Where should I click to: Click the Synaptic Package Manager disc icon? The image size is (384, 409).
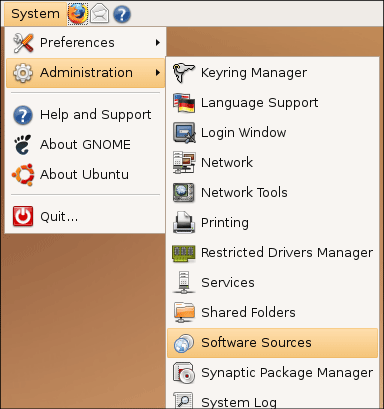pyautogui.click(x=184, y=372)
